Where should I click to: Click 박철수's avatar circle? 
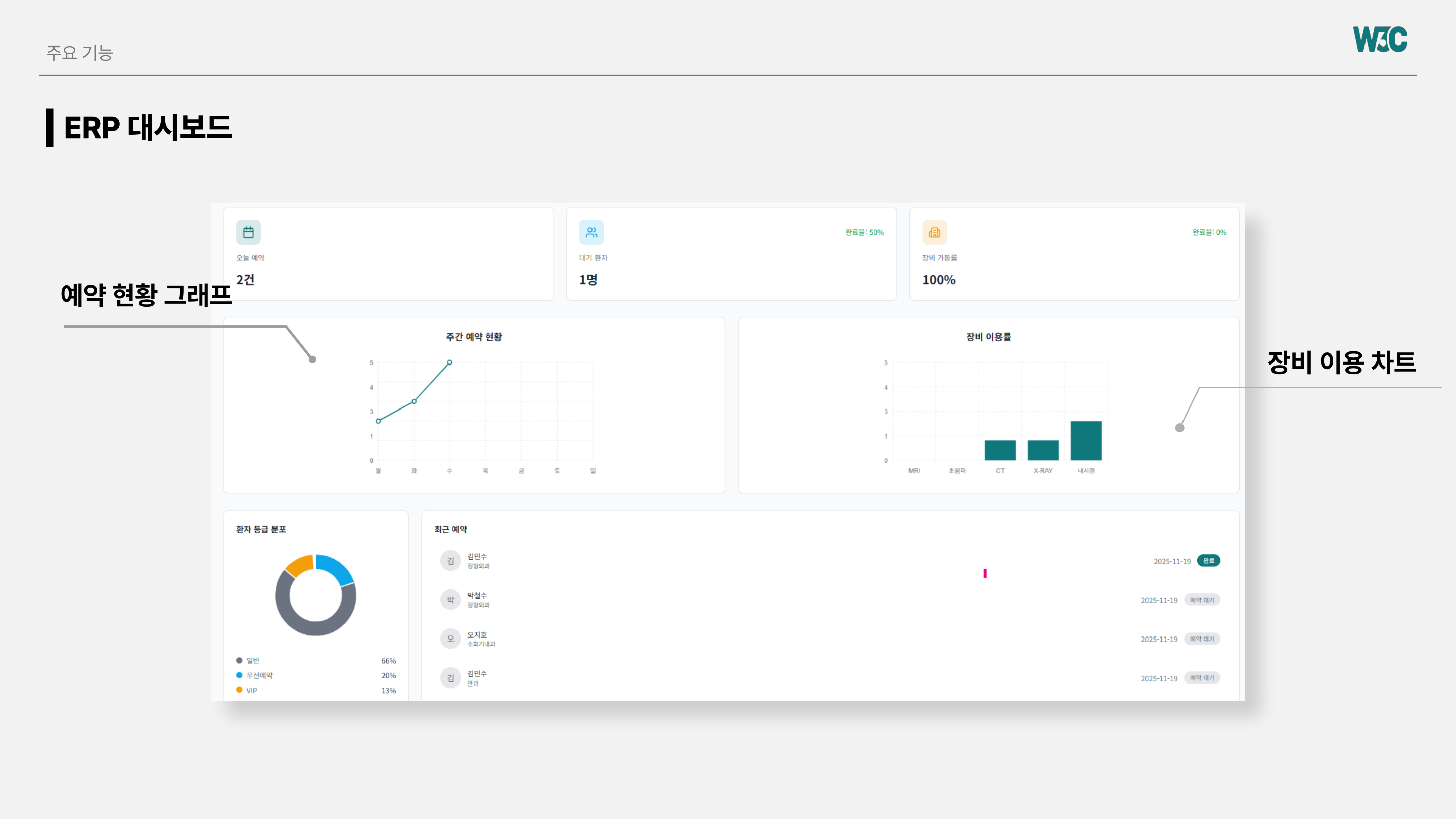click(450, 600)
